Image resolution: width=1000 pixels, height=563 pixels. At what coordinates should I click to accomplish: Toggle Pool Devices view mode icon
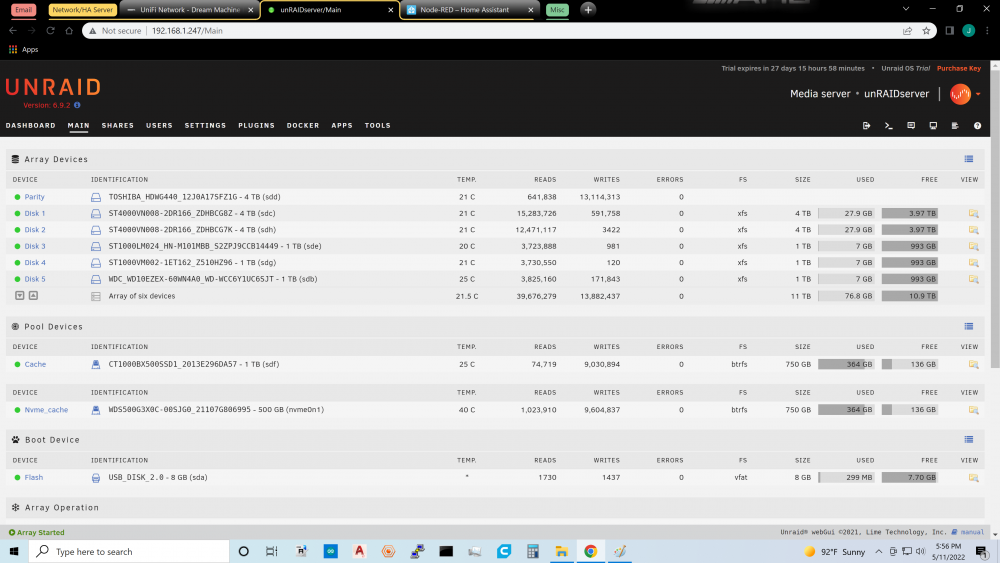tap(969, 326)
